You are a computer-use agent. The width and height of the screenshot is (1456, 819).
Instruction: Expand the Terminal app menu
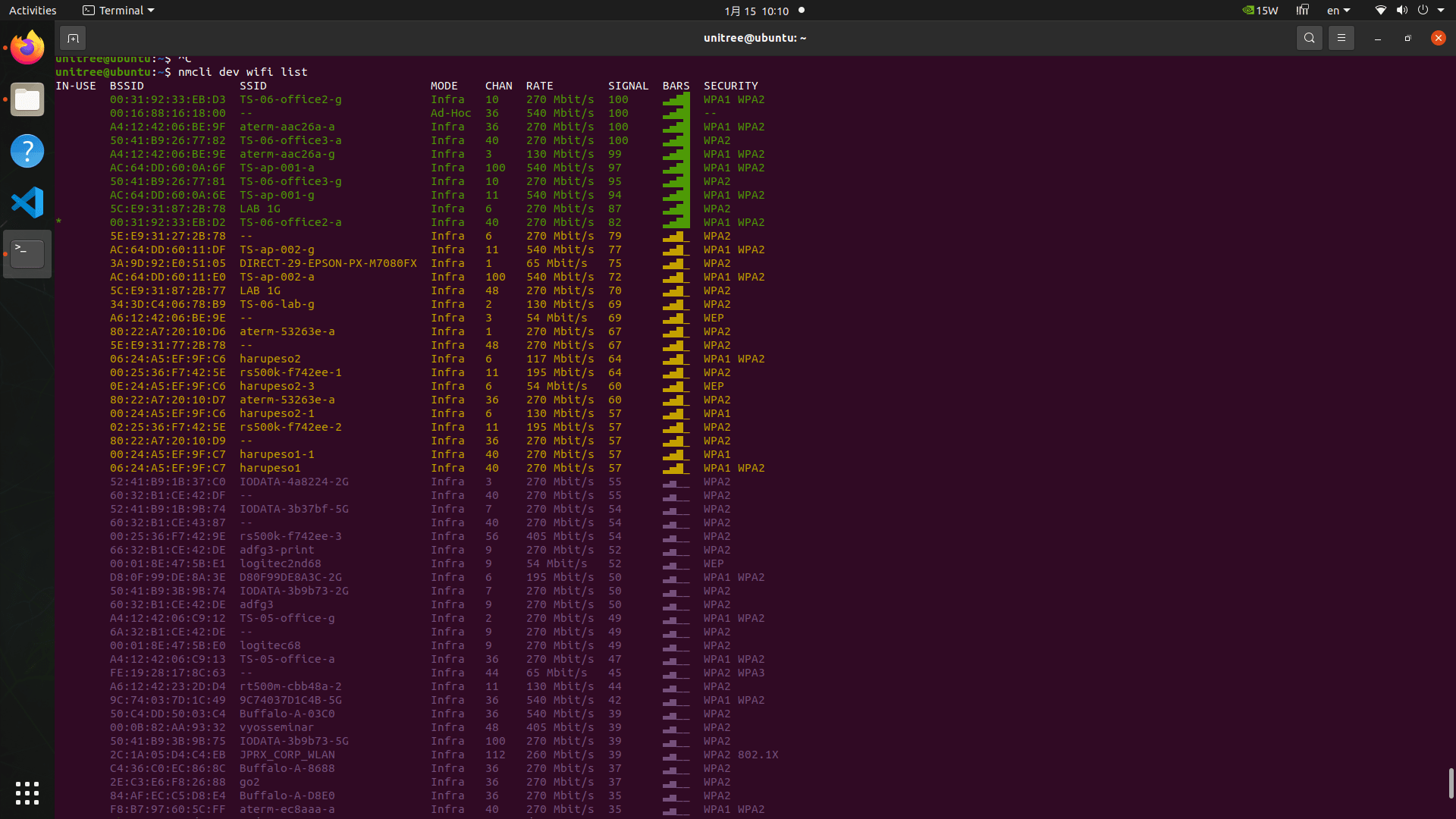coord(118,11)
